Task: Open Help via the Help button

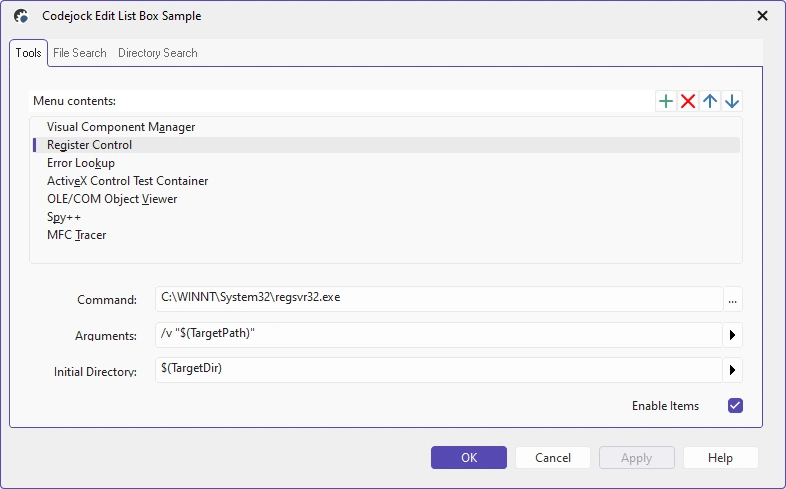Action: [x=720, y=457]
